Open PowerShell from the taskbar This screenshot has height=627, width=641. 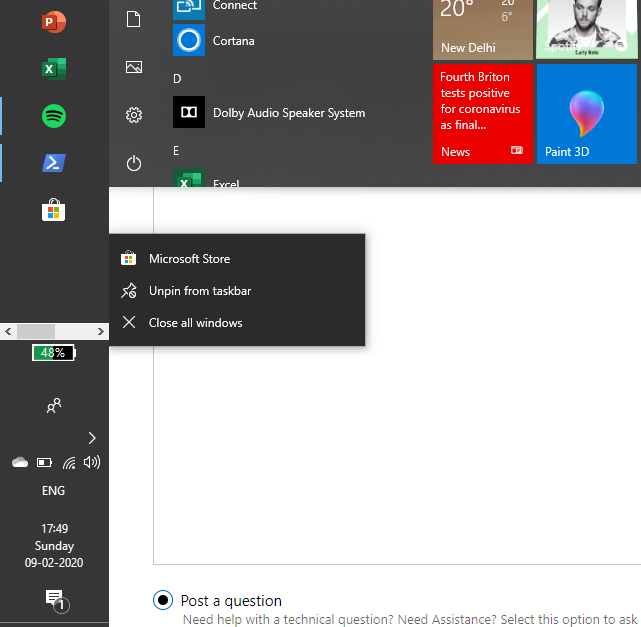[x=54, y=163]
